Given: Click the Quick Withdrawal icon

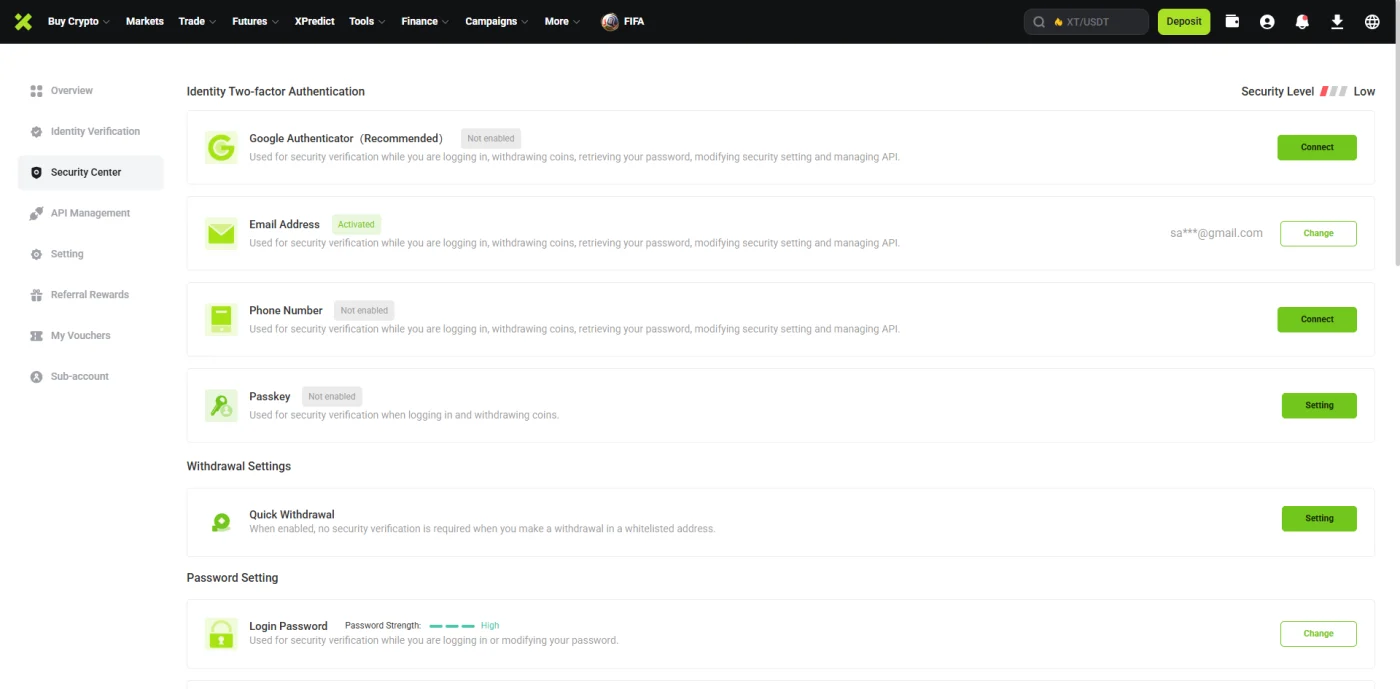Looking at the screenshot, I should tap(221, 522).
